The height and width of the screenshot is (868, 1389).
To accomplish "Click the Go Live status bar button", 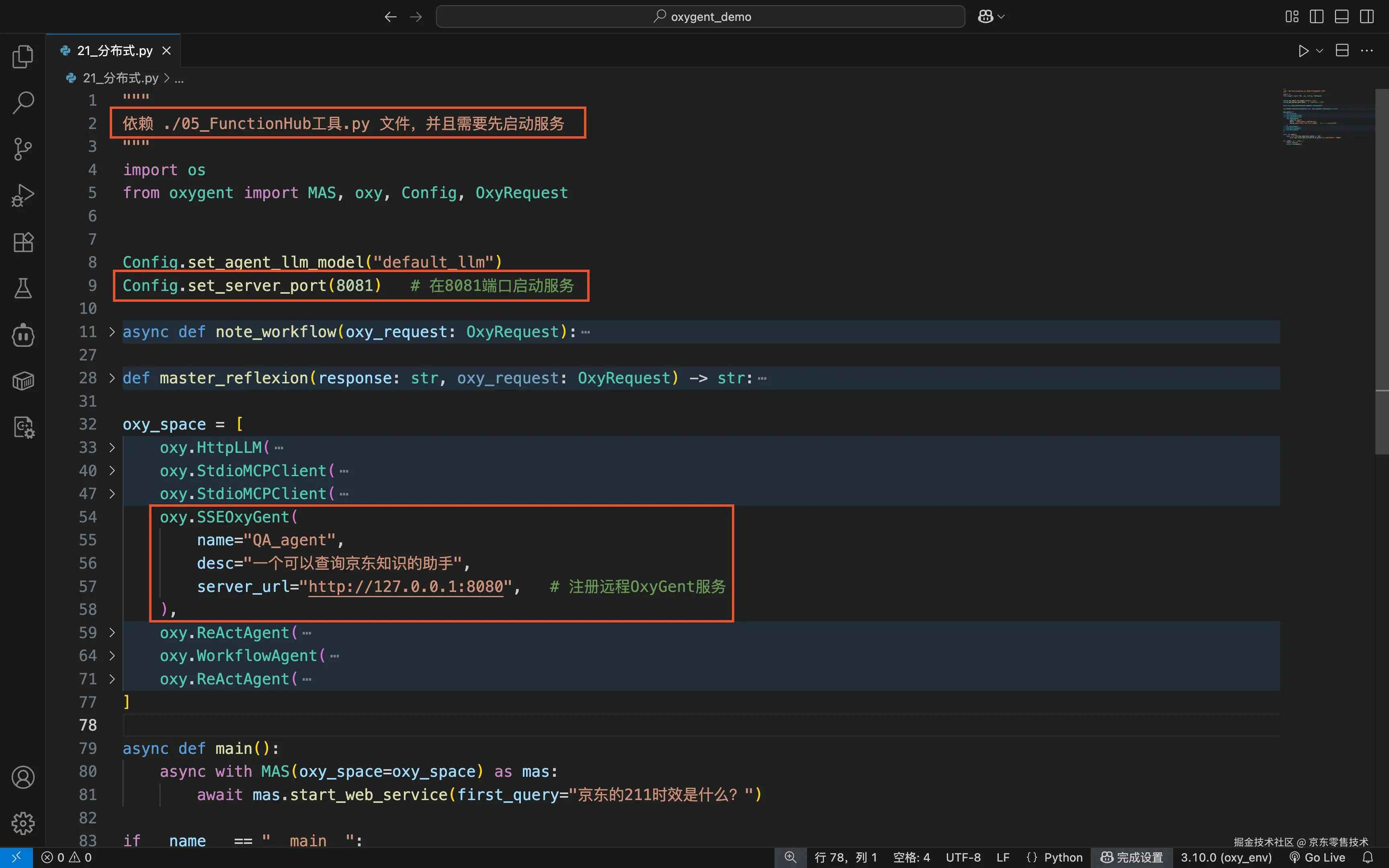I will tap(1318, 857).
